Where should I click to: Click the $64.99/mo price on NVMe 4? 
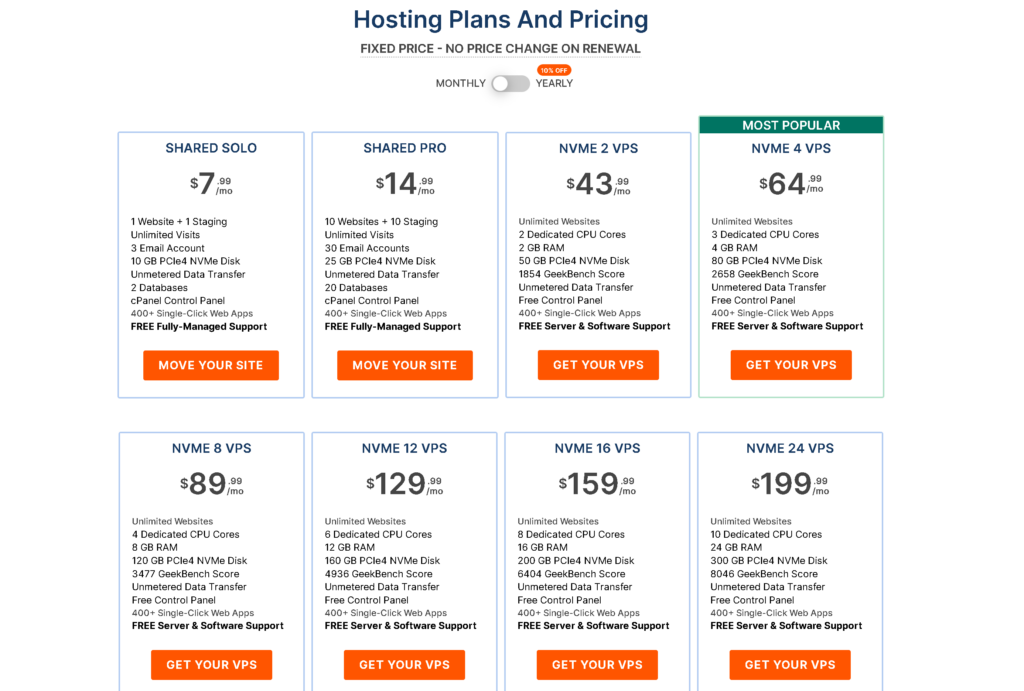coord(791,184)
